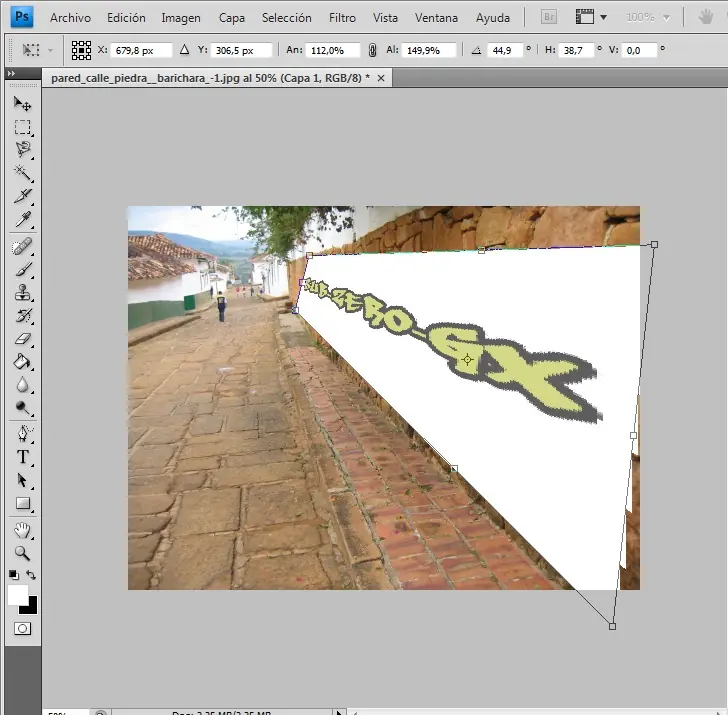
Task: Select the Paint Bucket tool
Action: coord(22,362)
